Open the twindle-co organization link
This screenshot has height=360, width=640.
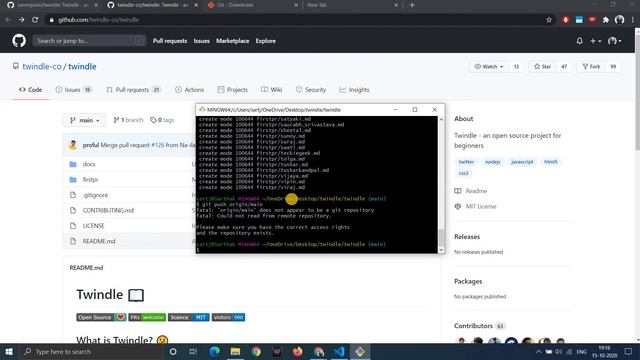pos(42,67)
